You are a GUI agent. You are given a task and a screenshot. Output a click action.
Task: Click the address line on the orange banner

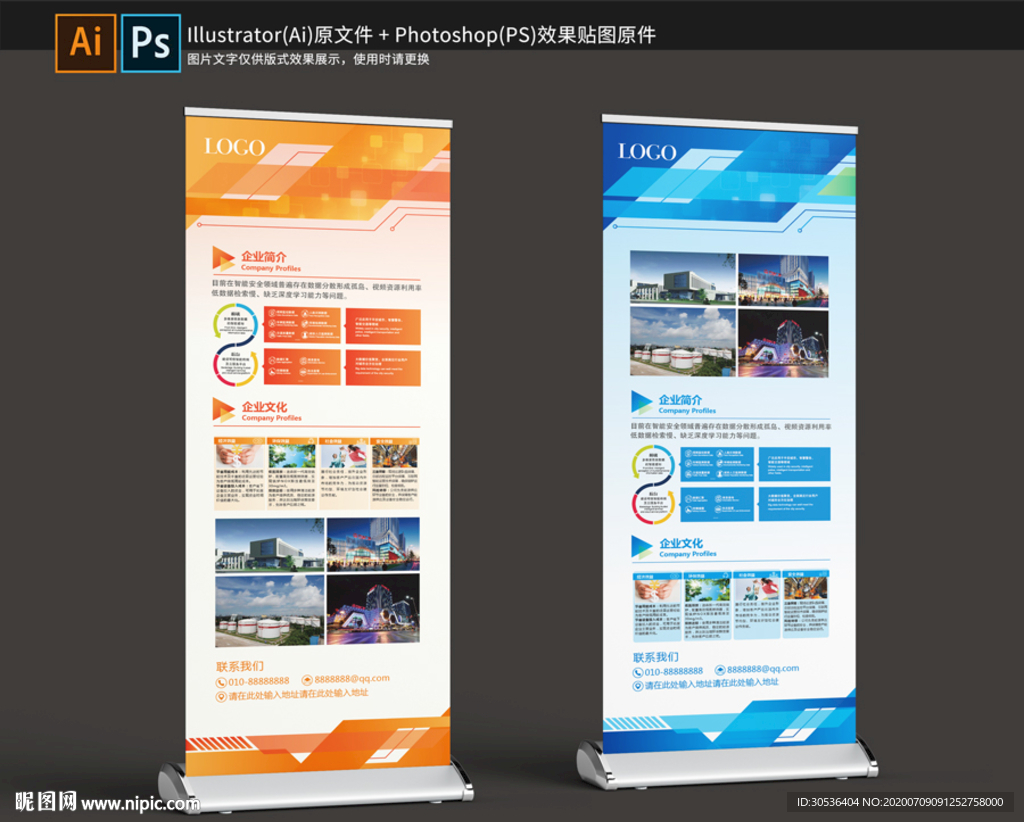pos(298,694)
